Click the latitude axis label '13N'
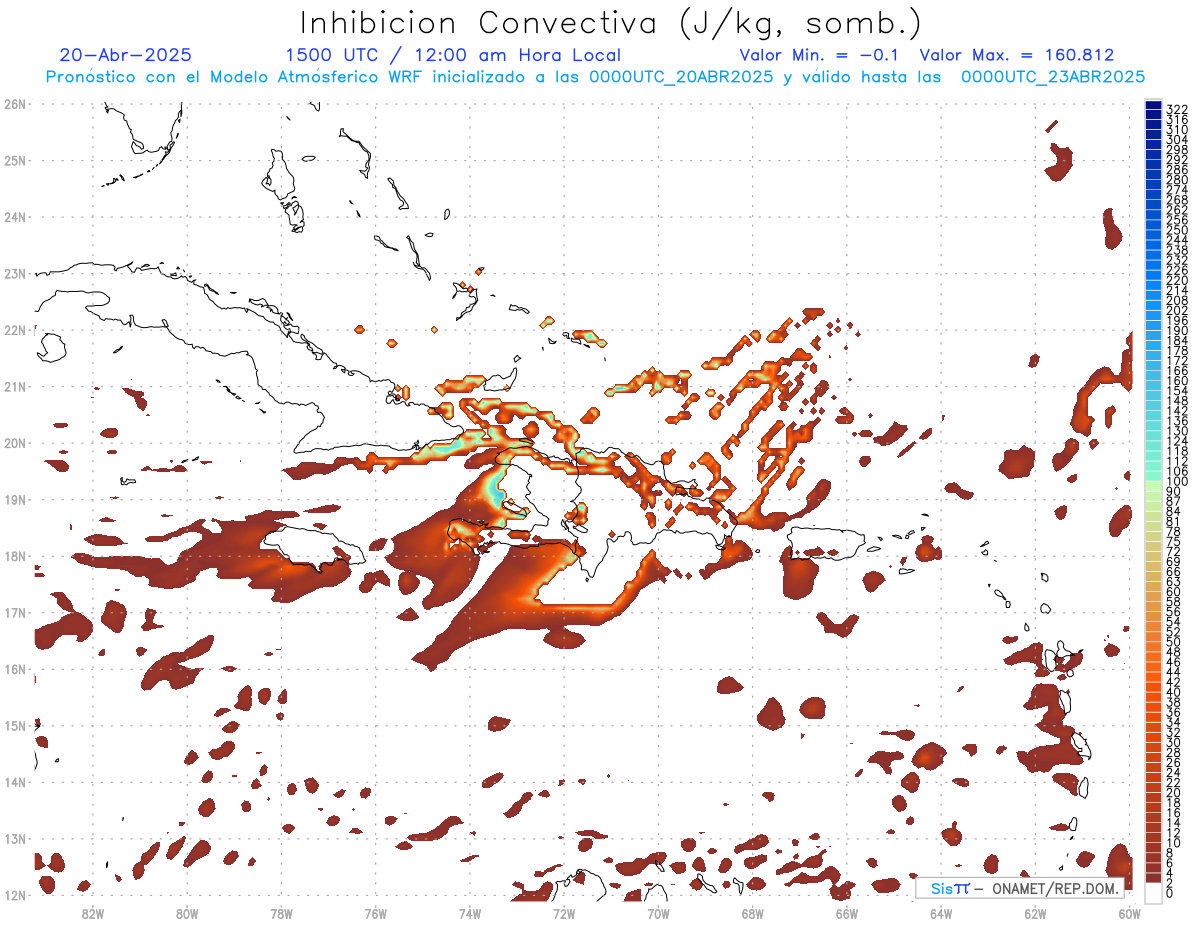Image resolution: width=1200 pixels, height=927 pixels. (14, 838)
